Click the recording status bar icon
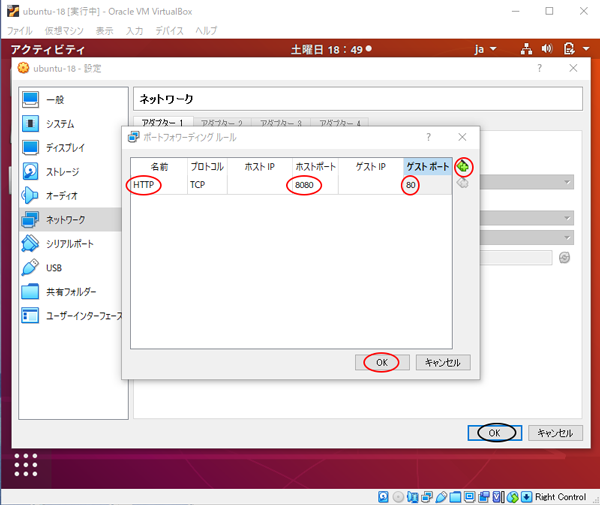600x505 pixels. [x=484, y=497]
